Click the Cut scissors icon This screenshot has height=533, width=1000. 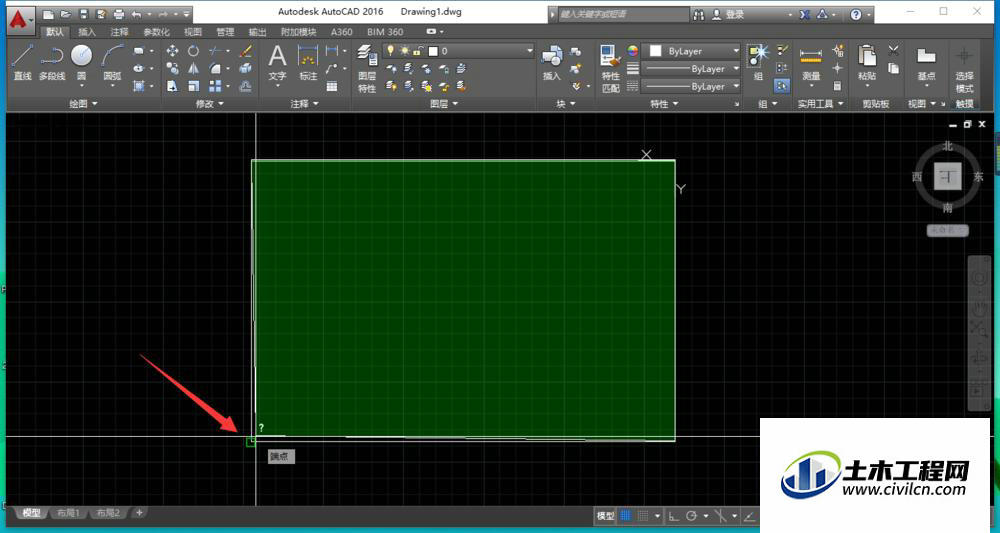point(894,50)
